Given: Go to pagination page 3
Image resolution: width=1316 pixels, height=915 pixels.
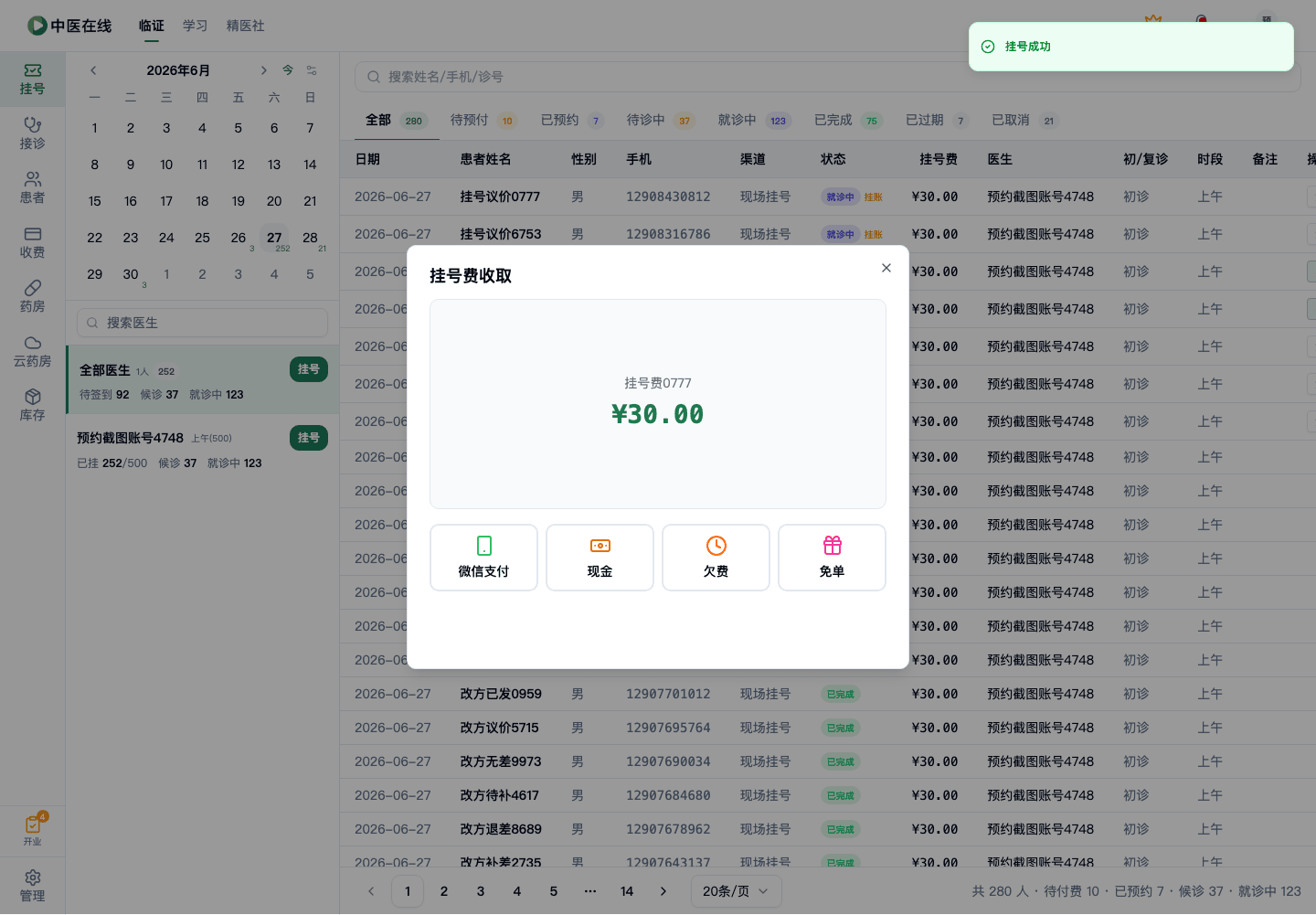Looking at the screenshot, I should (481, 891).
